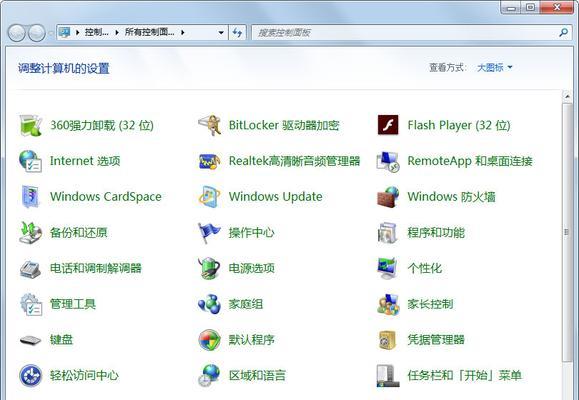Screen dimensions: 579x400
Task: Click the forward navigation button
Action: coord(37,33)
